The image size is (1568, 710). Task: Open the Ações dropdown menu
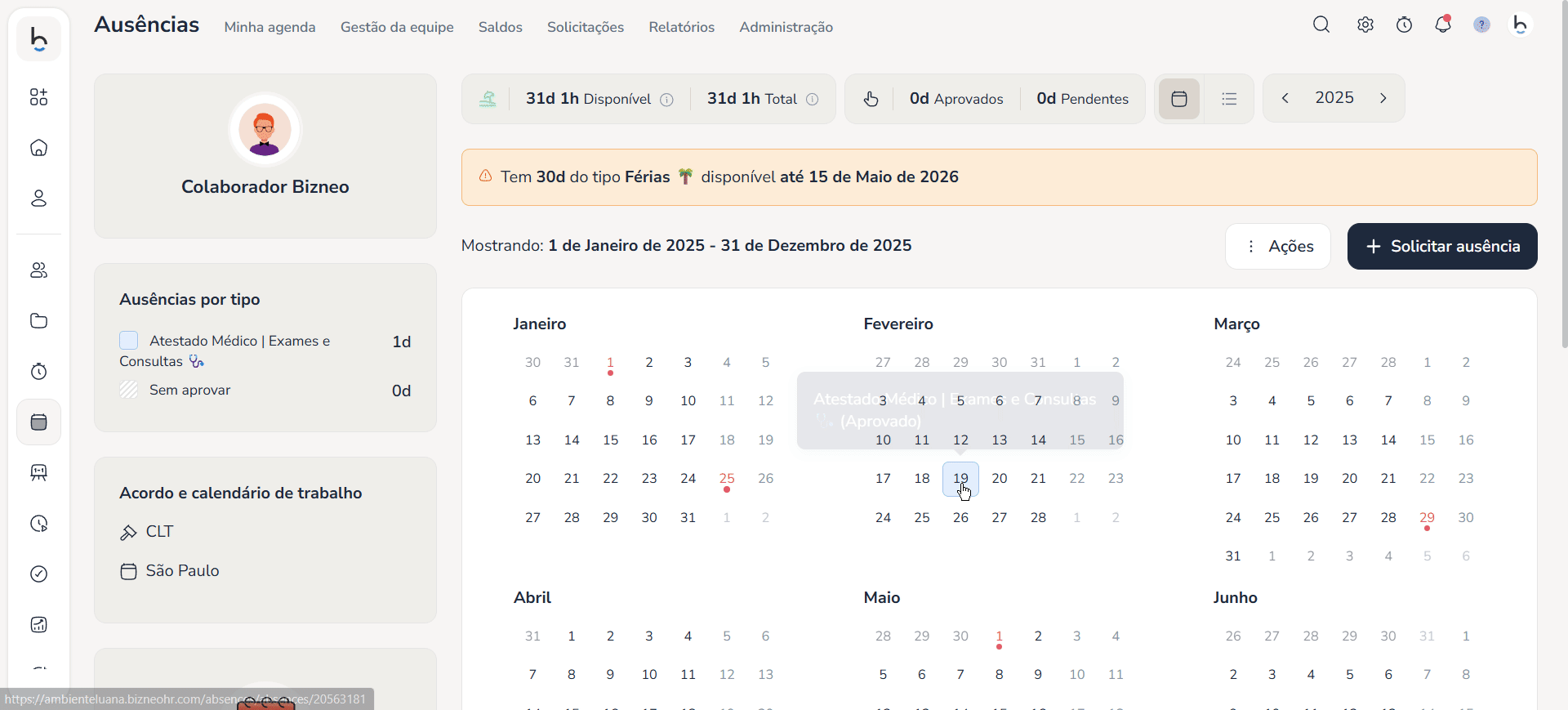click(x=1278, y=246)
